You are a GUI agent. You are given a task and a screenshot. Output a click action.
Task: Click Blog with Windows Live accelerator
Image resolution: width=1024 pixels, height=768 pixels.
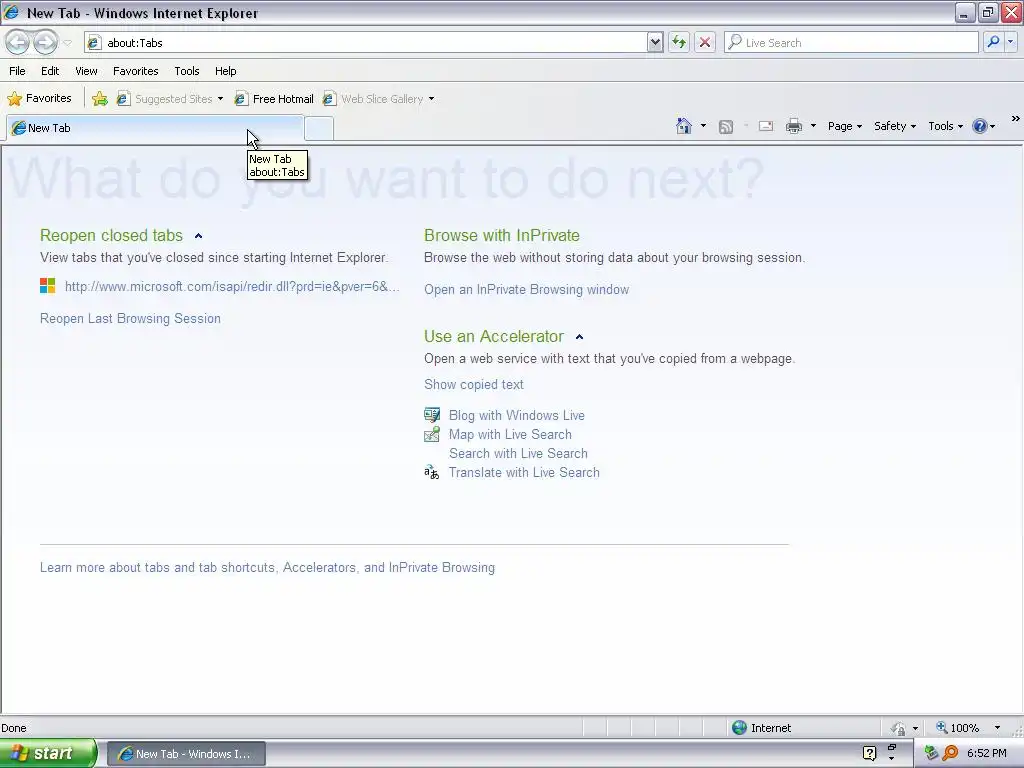click(x=517, y=415)
